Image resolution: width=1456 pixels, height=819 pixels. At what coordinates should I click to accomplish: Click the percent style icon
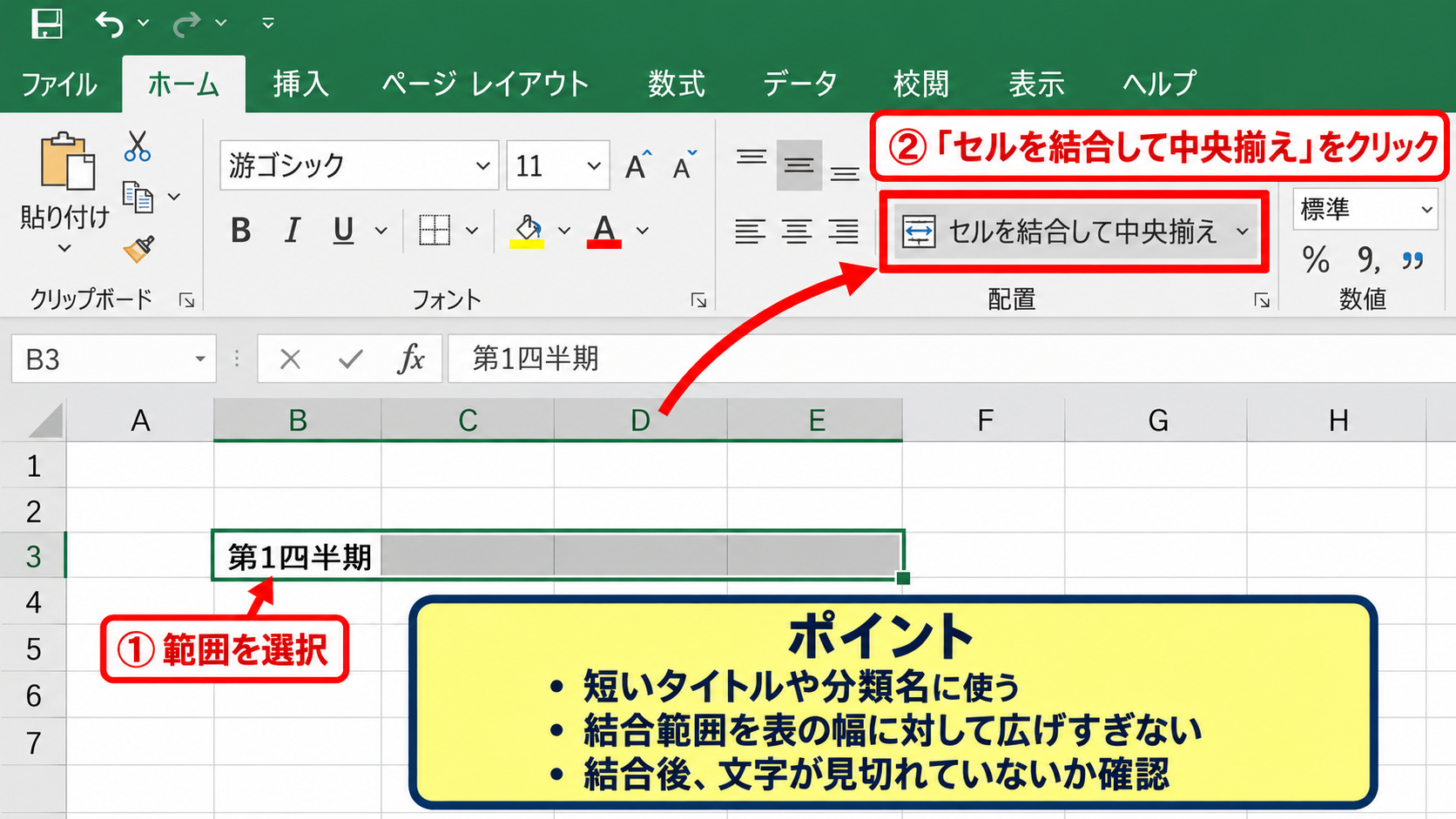point(1316,259)
